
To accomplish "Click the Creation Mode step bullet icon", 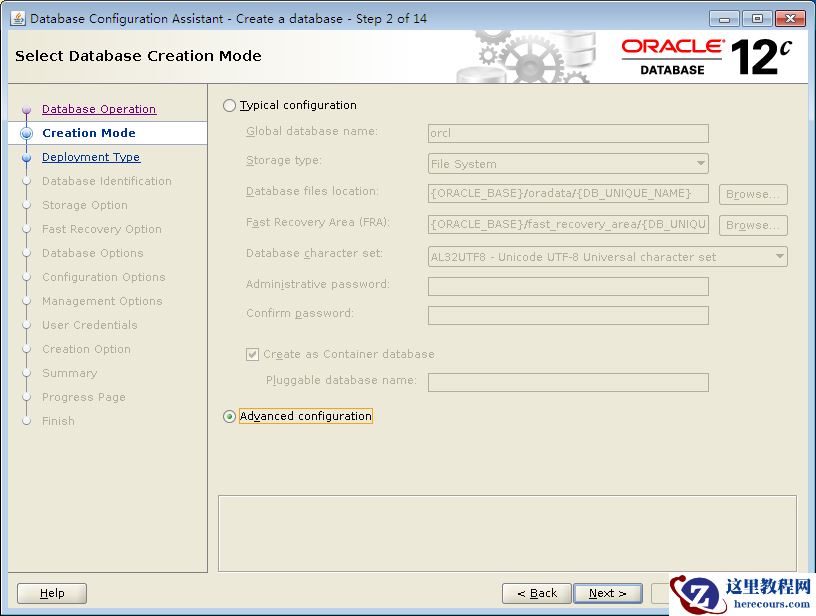I will click(x=26, y=133).
